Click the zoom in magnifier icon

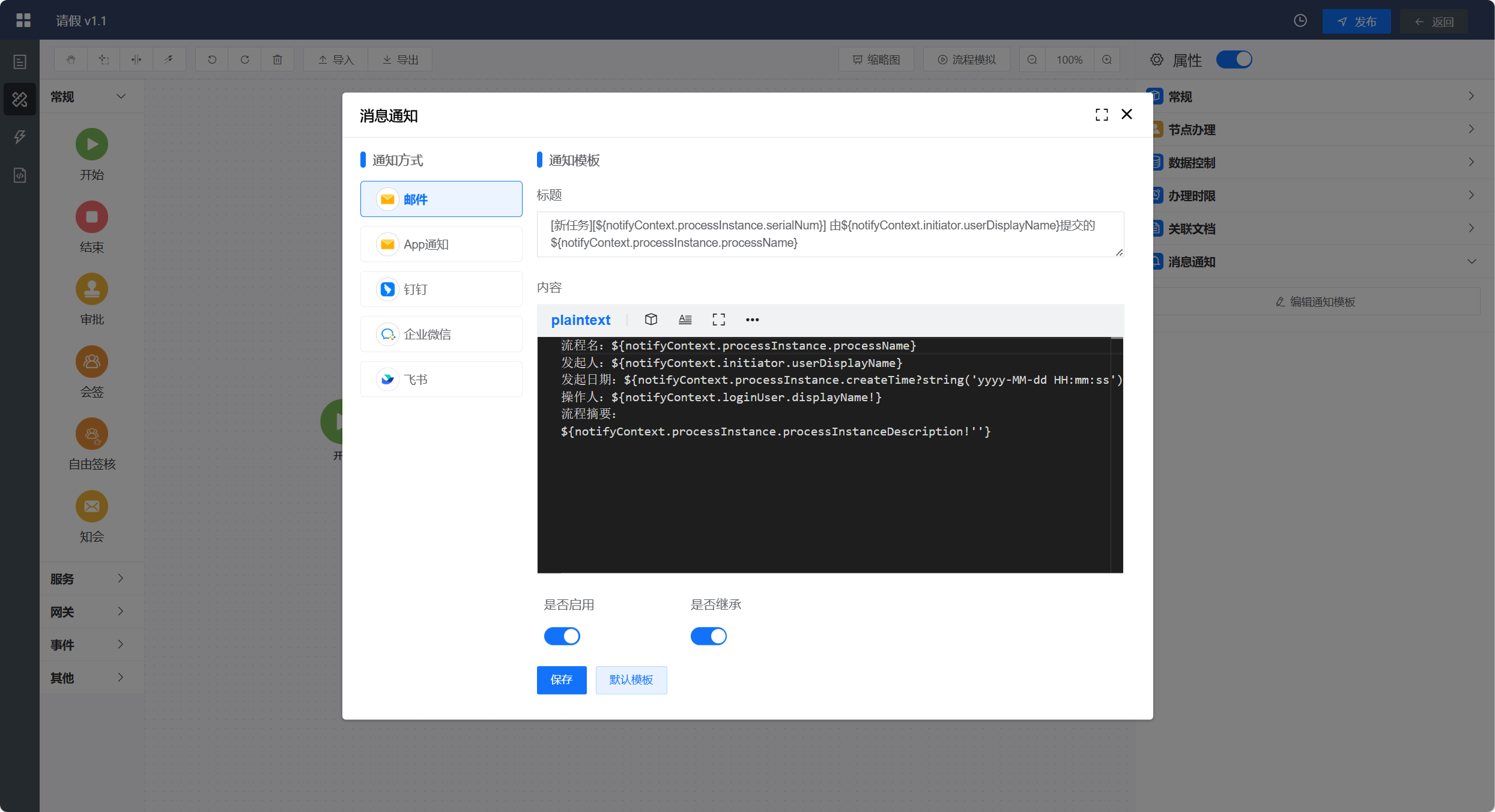coord(1107,59)
